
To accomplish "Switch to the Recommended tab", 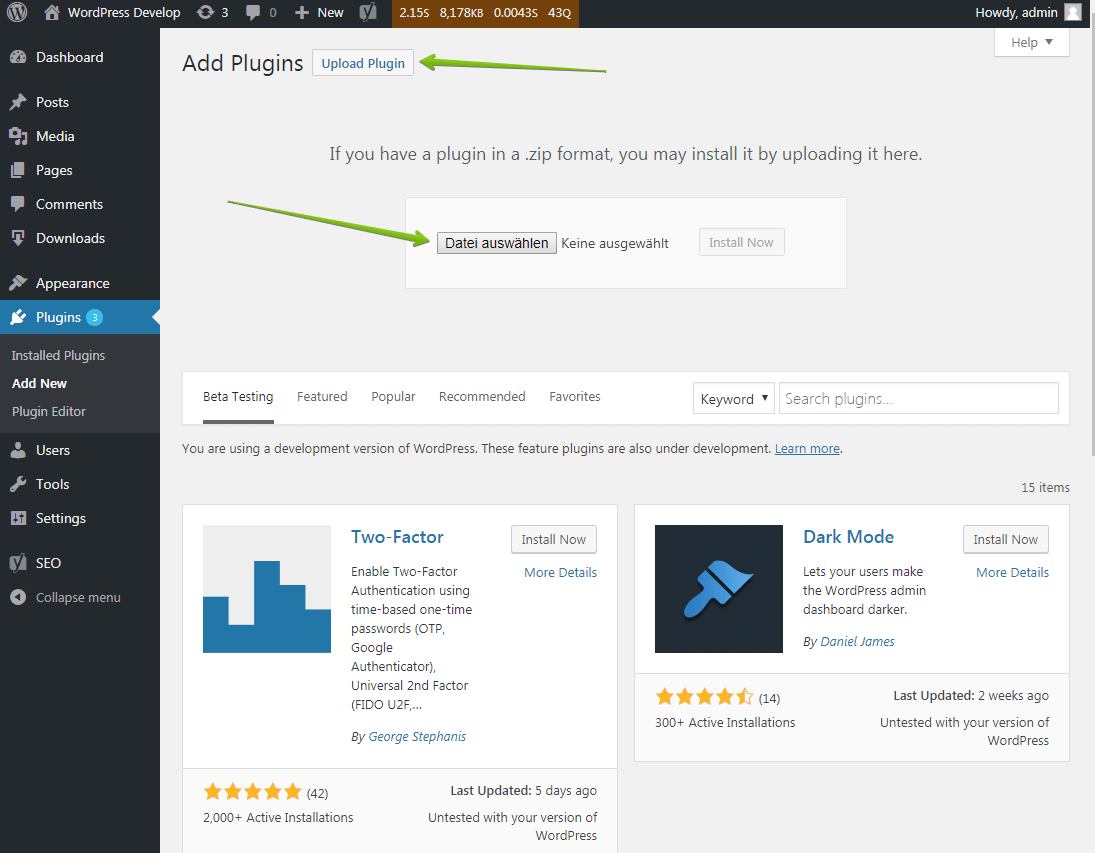I will pyautogui.click(x=482, y=397).
